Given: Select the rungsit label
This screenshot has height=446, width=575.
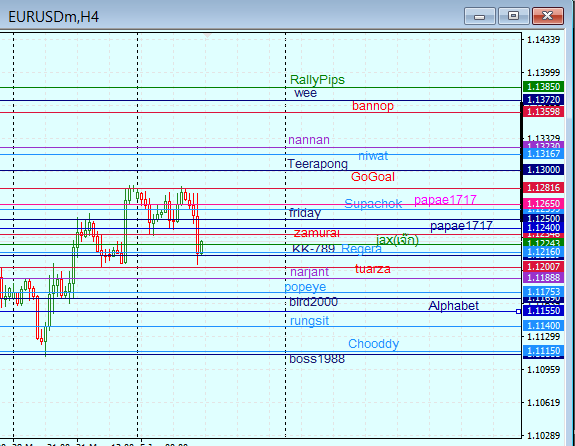Looking at the screenshot, I should click(310, 321).
